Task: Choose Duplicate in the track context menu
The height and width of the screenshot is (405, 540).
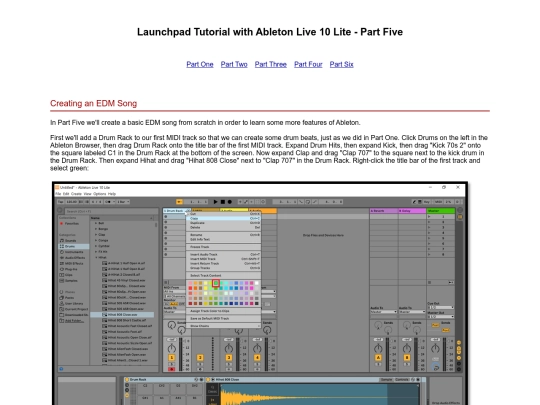Action: click(224, 223)
